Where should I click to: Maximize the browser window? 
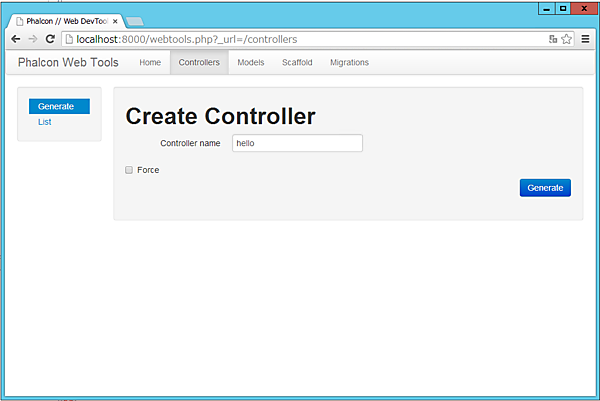[x=563, y=8]
